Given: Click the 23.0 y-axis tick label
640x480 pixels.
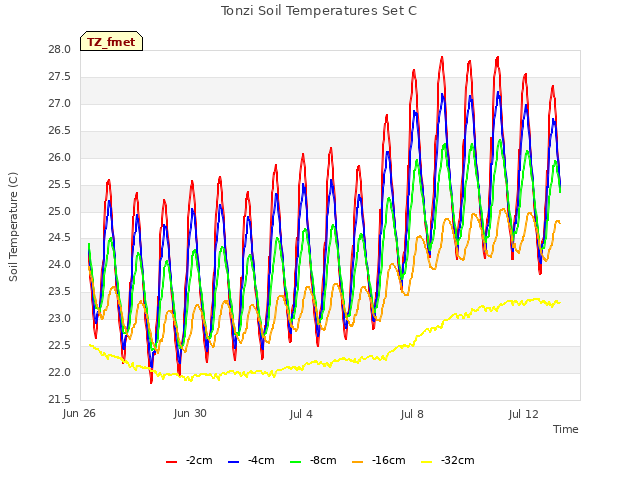Looking at the screenshot, I should point(60,319).
